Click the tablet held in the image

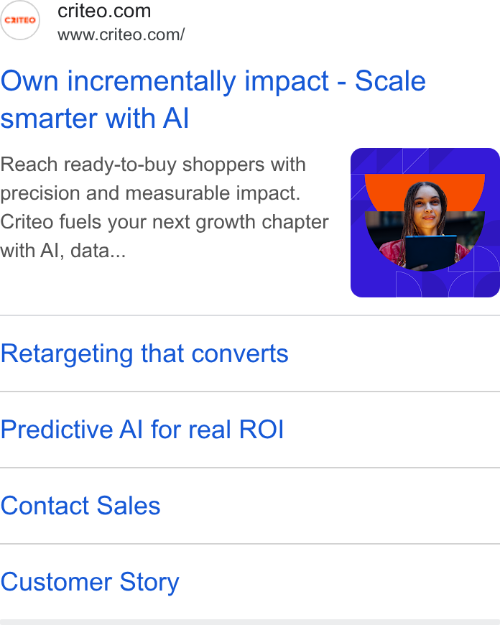[431, 252]
